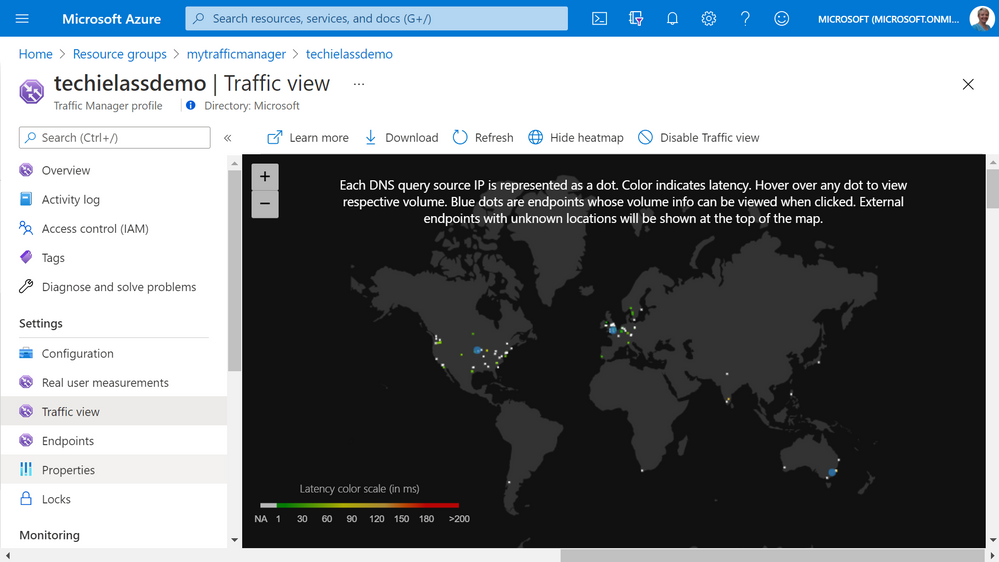Open the Azure portal hamburger menu
The width and height of the screenshot is (999, 562).
click(x=22, y=18)
